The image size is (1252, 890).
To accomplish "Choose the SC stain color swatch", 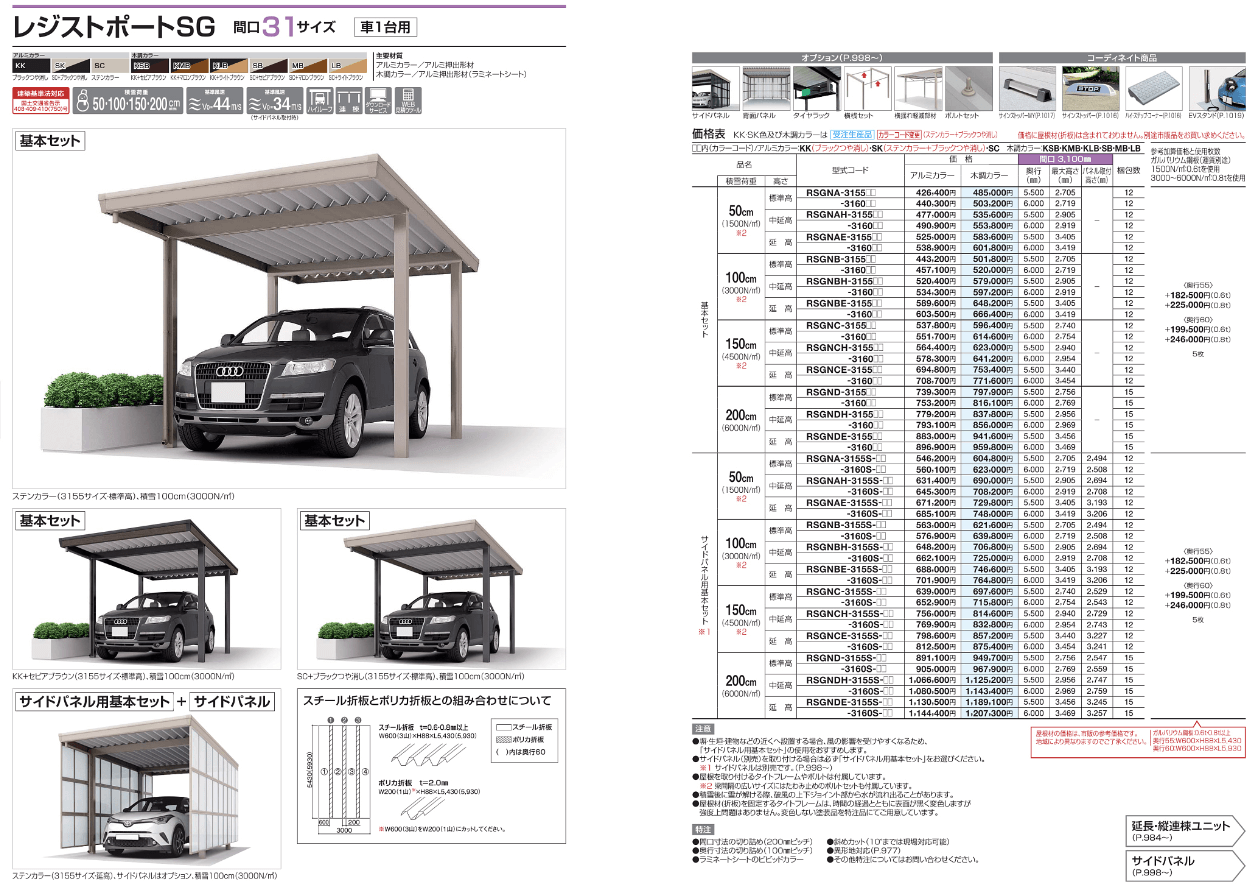I will pos(110,65).
